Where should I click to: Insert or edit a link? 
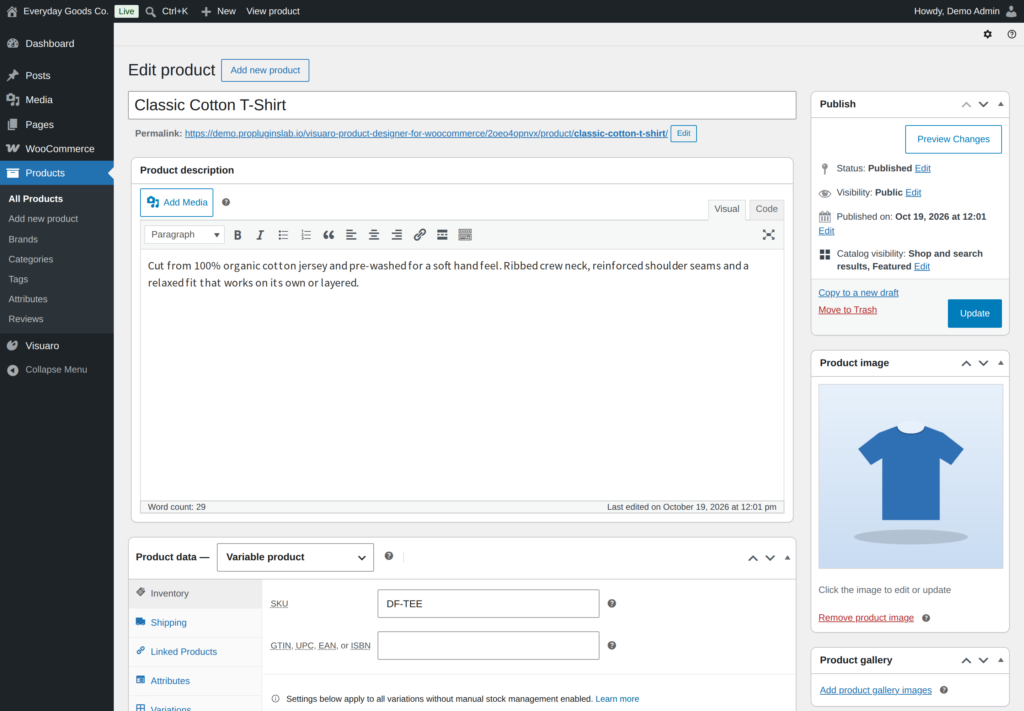[419, 235]
